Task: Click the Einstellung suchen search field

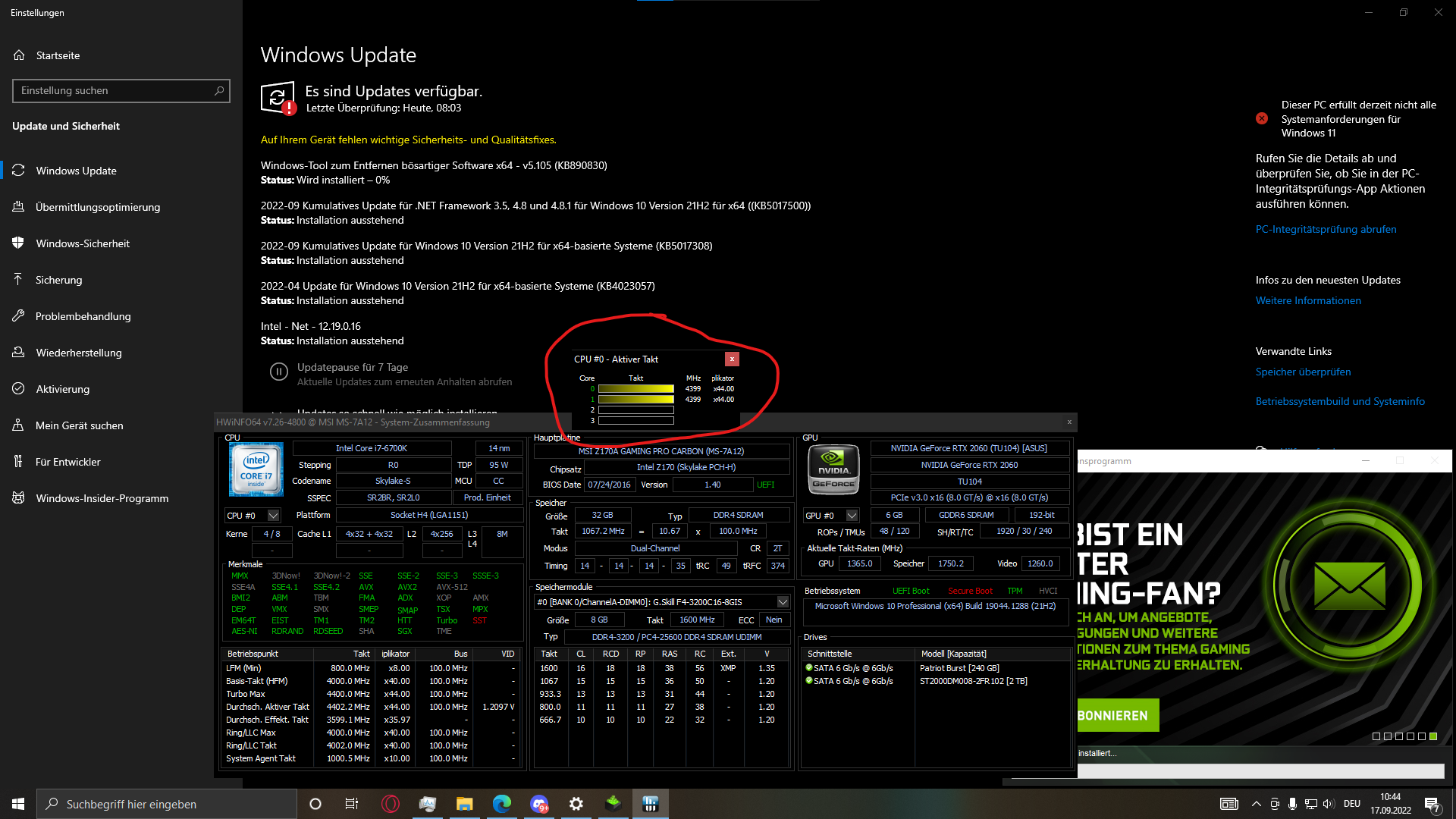Action: coord(121,91)
